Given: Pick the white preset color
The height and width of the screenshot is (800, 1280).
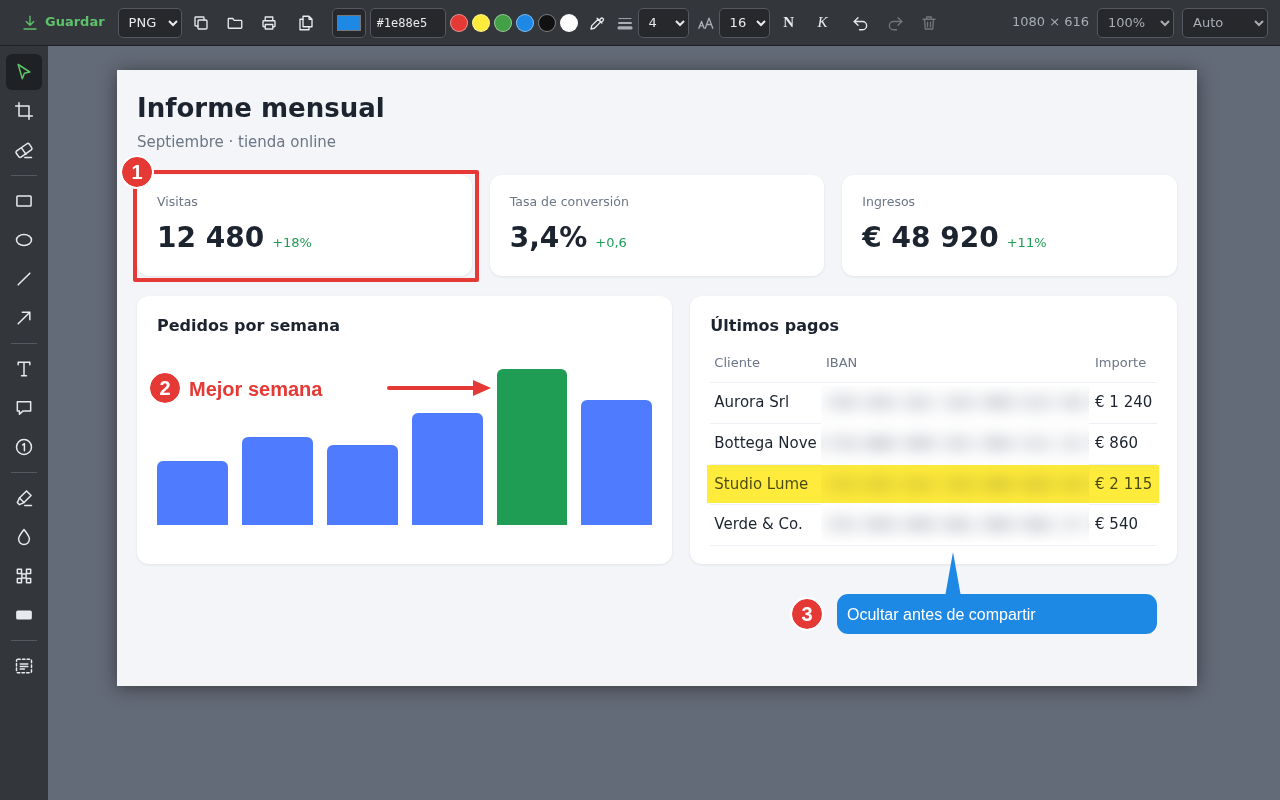Looking at the screenshot, I should (569, 23).
